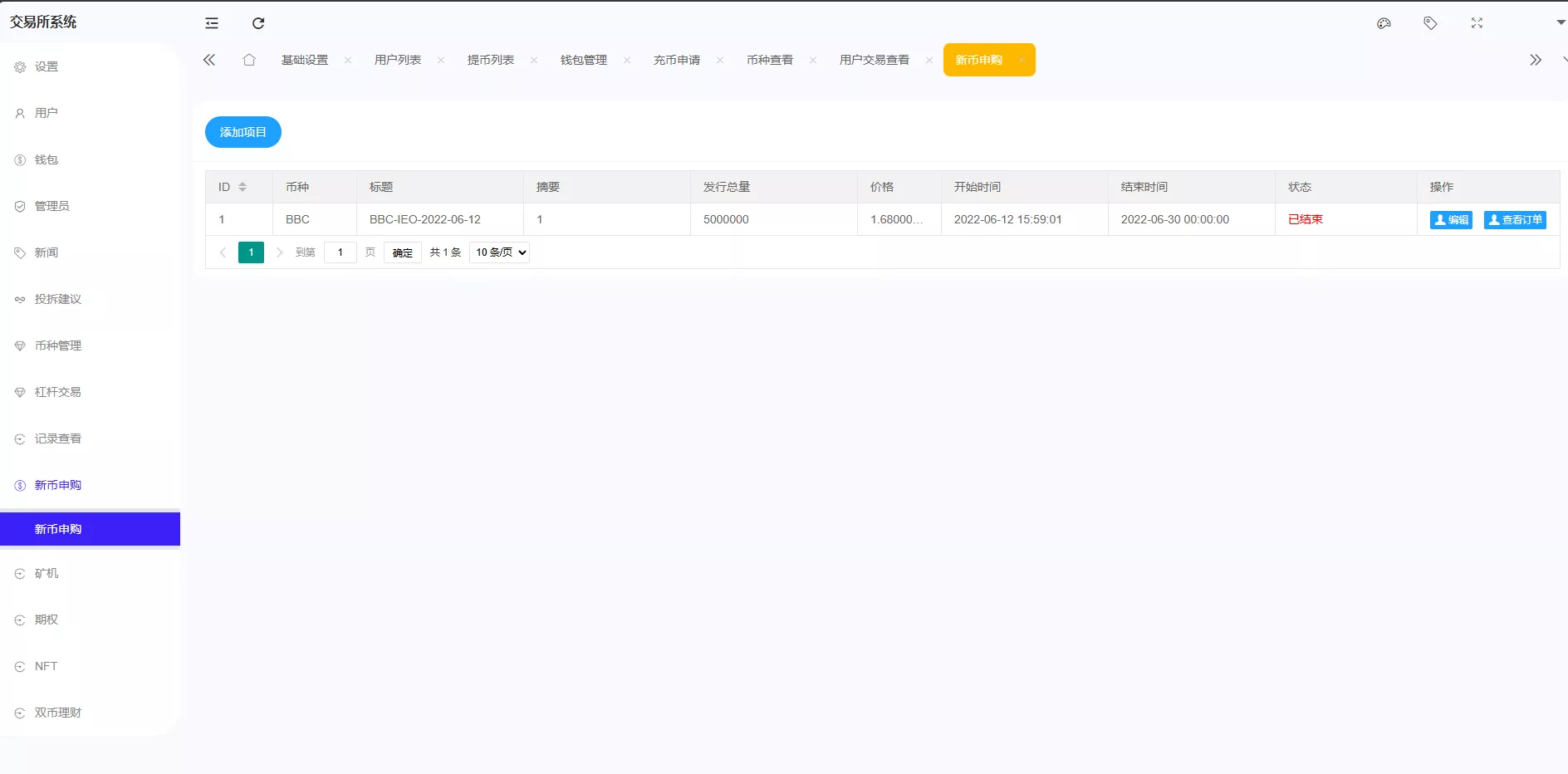Viewport: 1568px width, 774px height.
Task: Switch to the 钱包管理 tab
Action: click(x=584, y=60)
